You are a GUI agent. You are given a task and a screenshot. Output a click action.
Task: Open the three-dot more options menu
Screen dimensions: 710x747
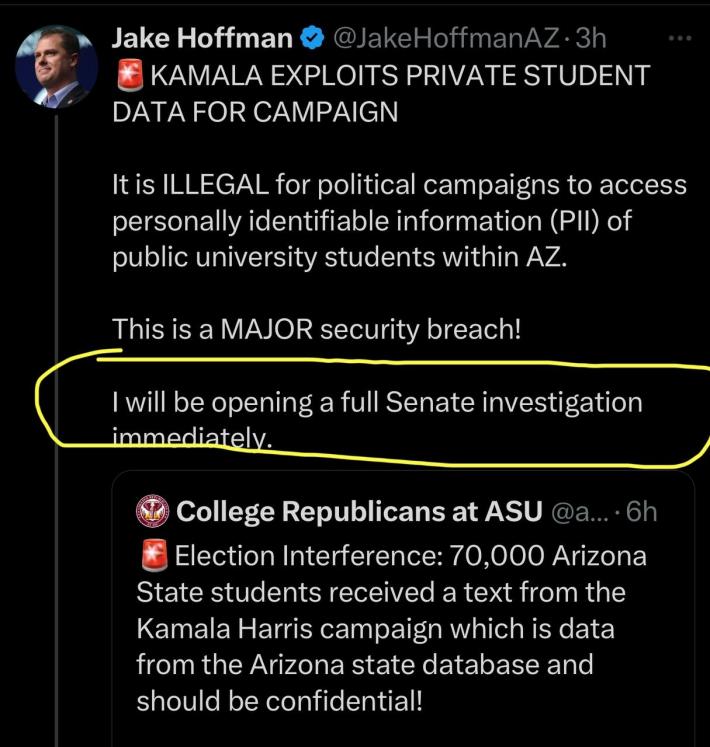coord(679,38)
